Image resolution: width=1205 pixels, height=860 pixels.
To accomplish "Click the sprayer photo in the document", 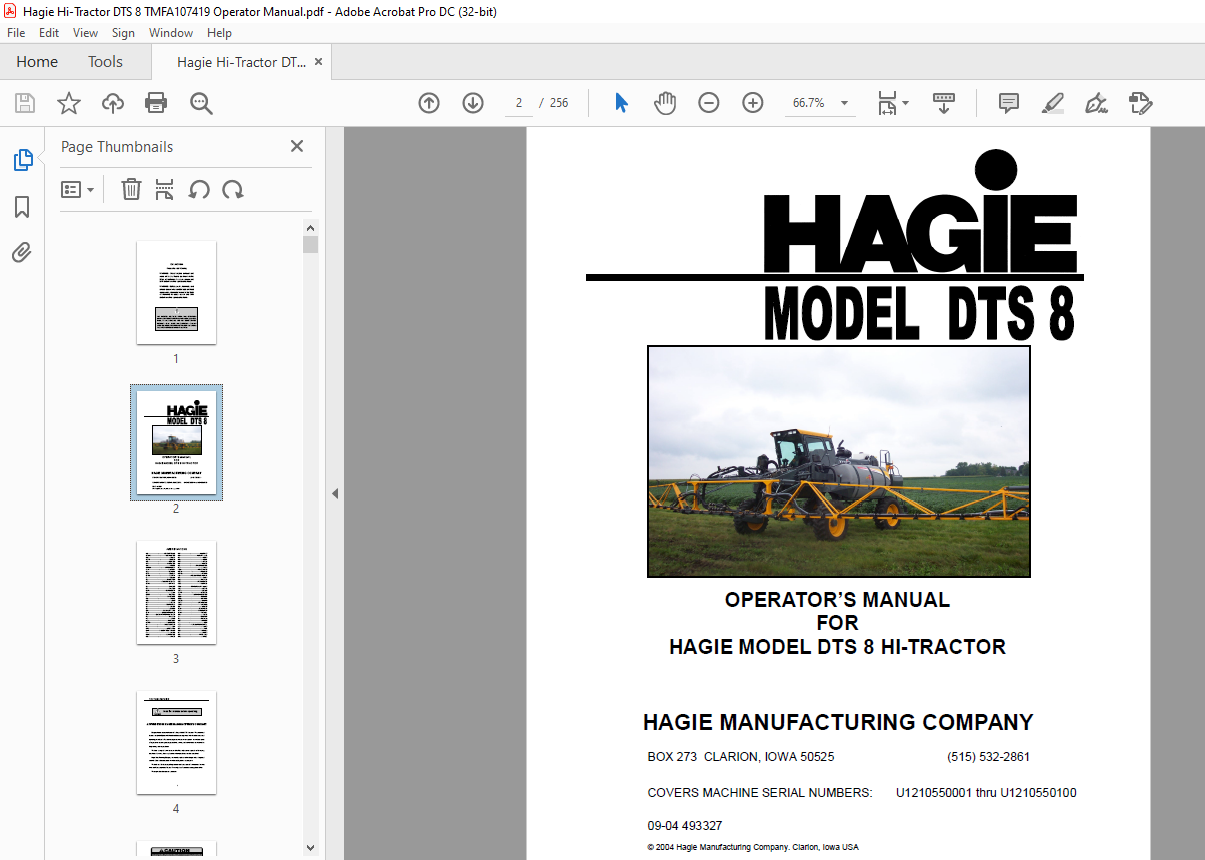I will pos(839,462).
